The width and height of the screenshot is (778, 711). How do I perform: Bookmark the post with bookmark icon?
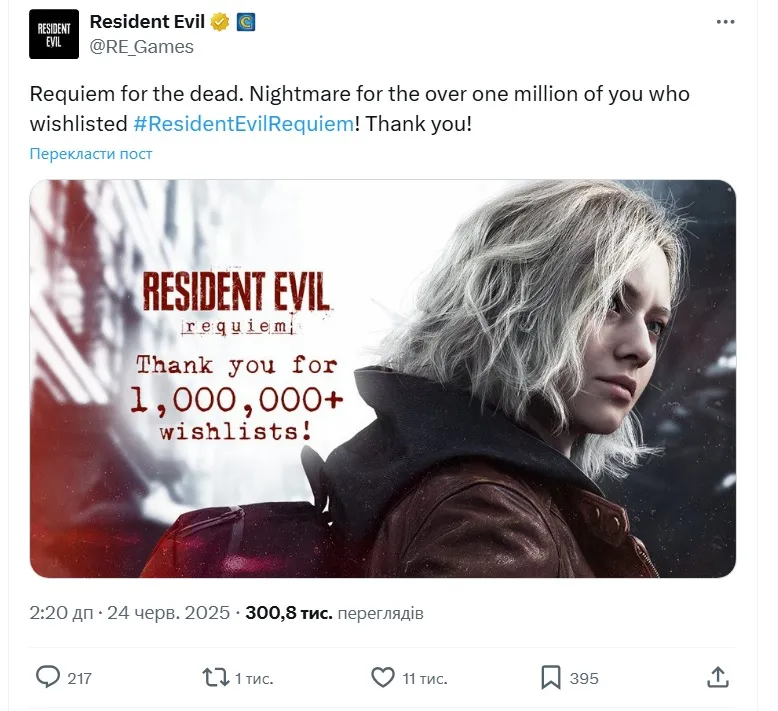coord(551,678)
